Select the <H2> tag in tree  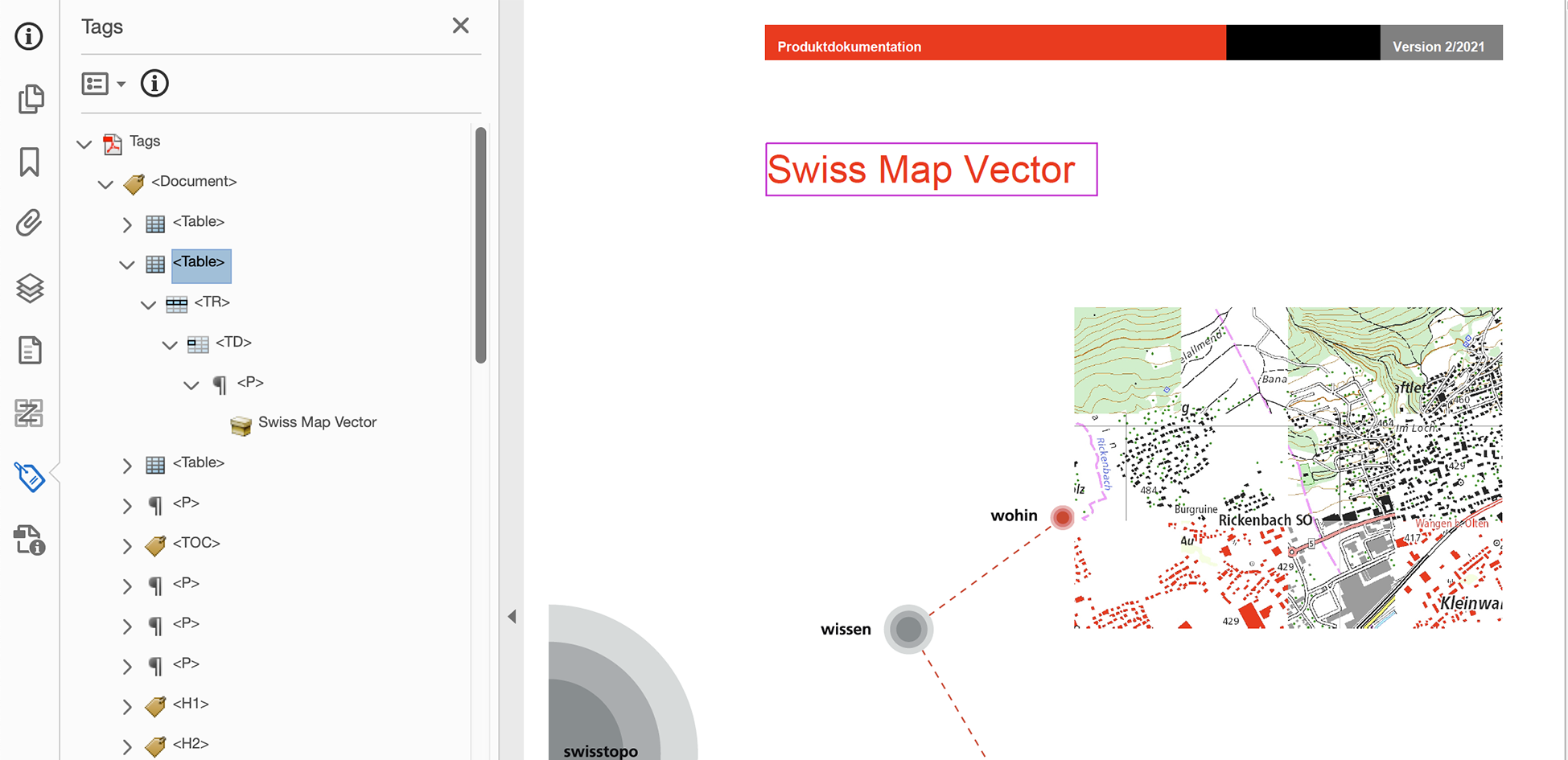(191, 744)
